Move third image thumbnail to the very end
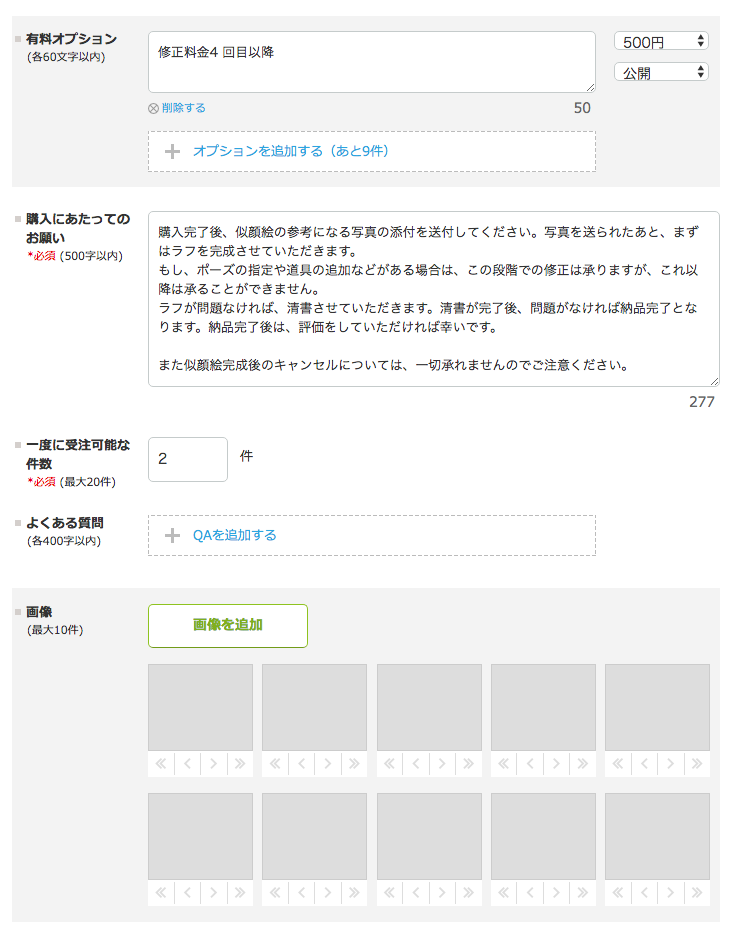Screen dimensions: 732x942 click(x=468, y=764)
